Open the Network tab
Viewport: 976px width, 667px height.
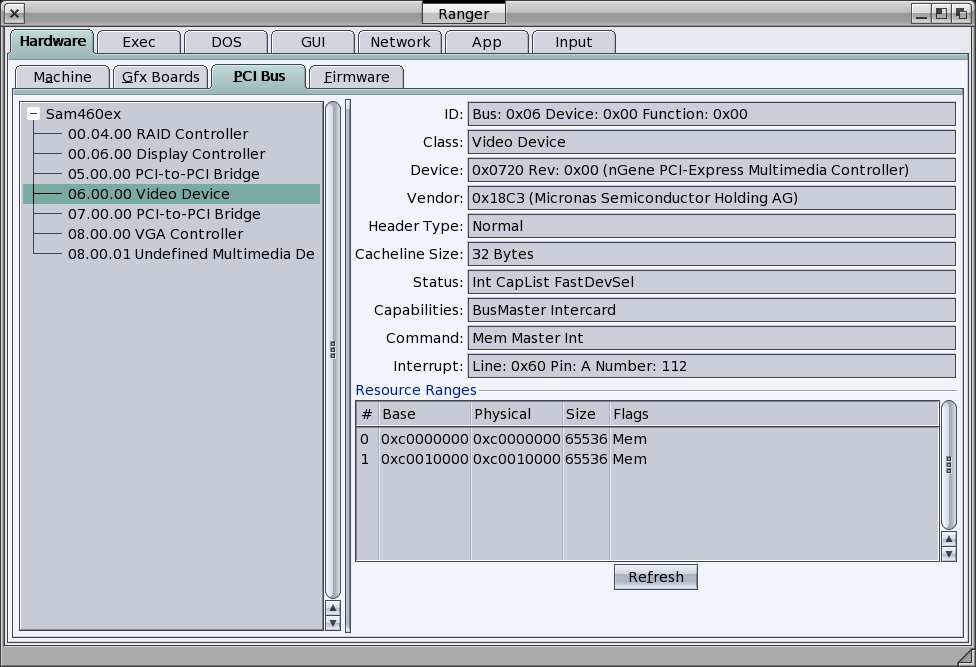(400, 42)
